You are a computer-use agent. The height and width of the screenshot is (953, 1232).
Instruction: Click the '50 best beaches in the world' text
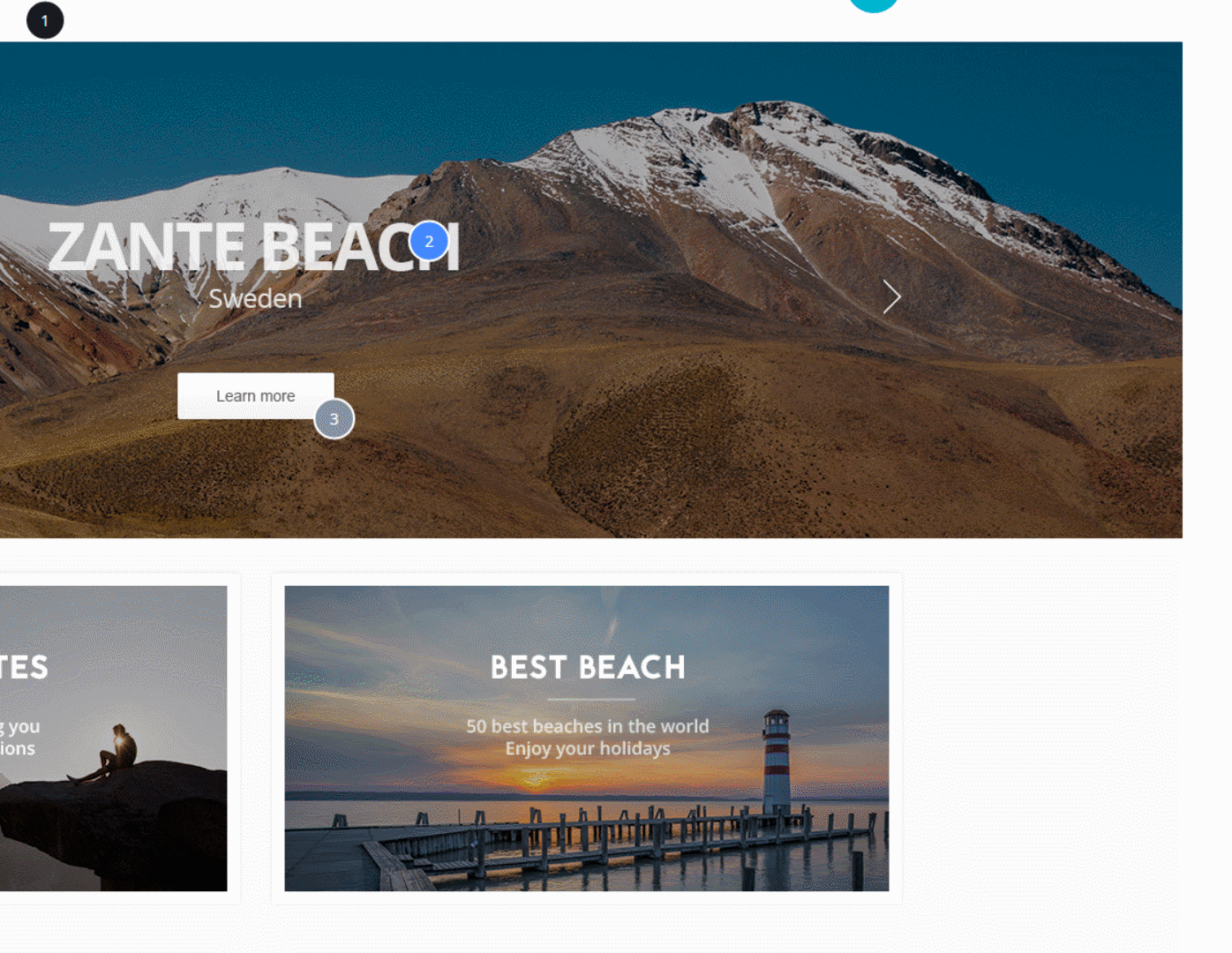[588, 726]
